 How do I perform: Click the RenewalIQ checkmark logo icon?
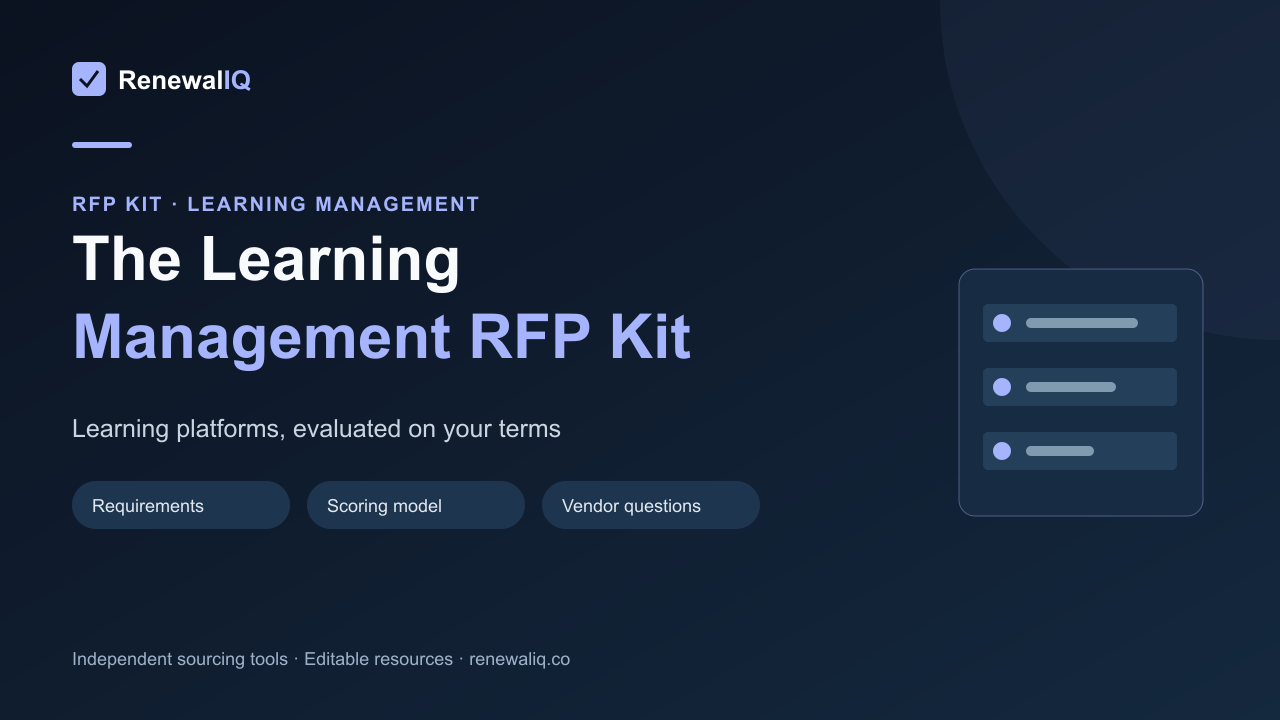pos(89,79)
